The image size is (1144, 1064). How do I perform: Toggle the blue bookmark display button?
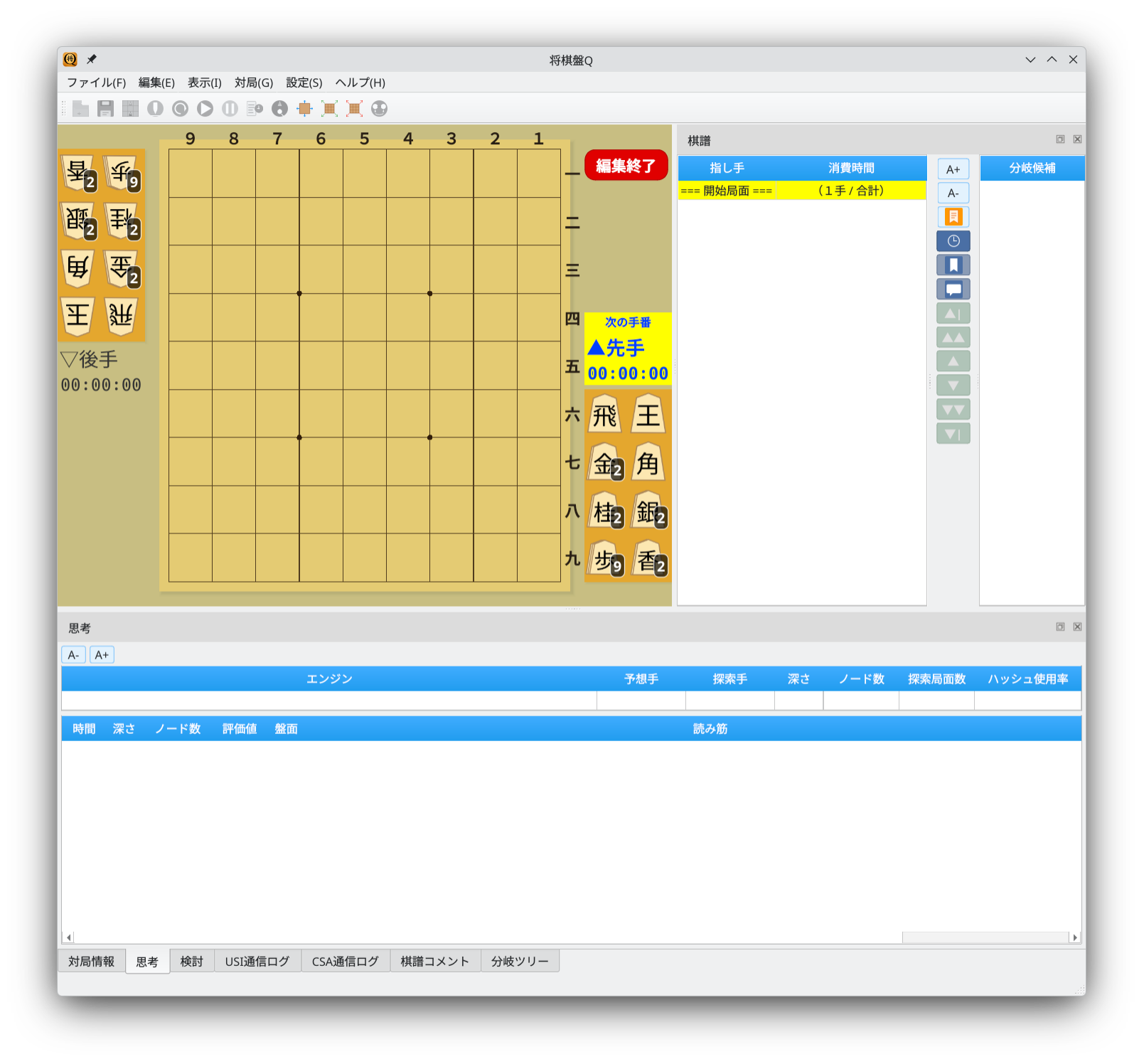click(953, 265)
